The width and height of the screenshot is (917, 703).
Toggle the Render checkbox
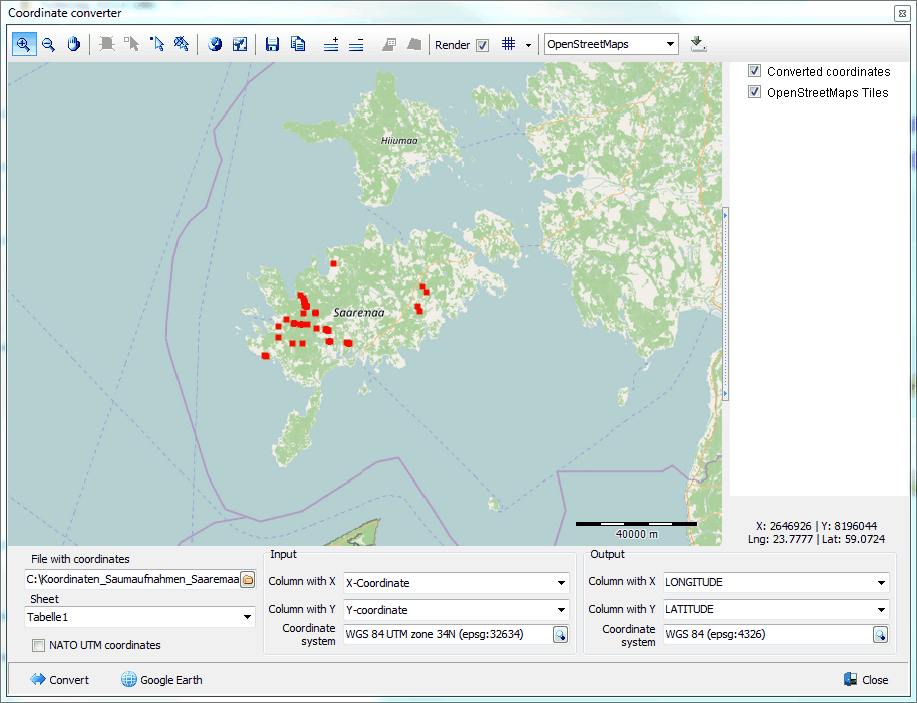coord(483,45)
